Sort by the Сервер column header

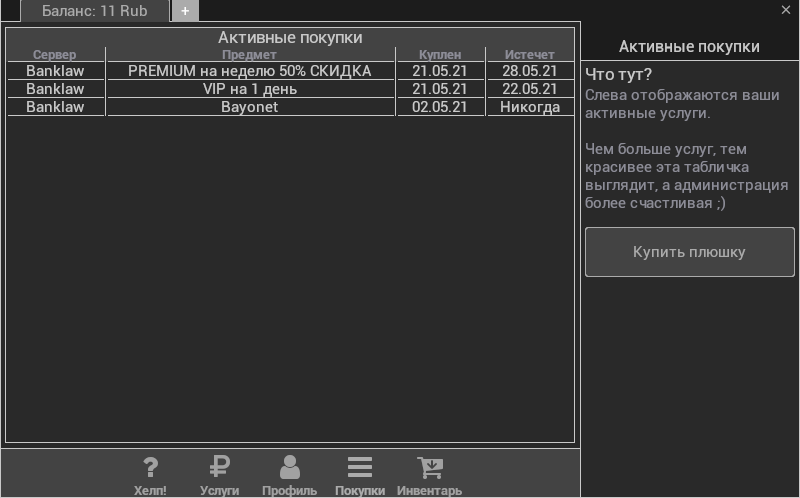[55, 55]
